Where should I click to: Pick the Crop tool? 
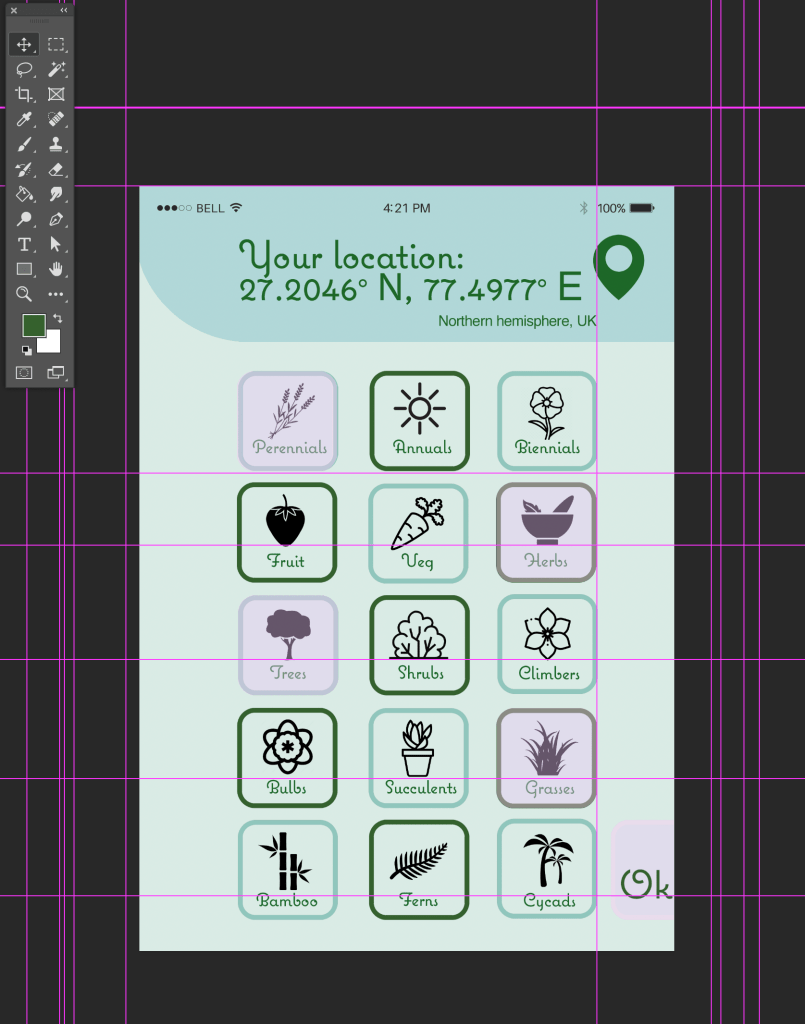pyautogui.click(x=24, y=95)
